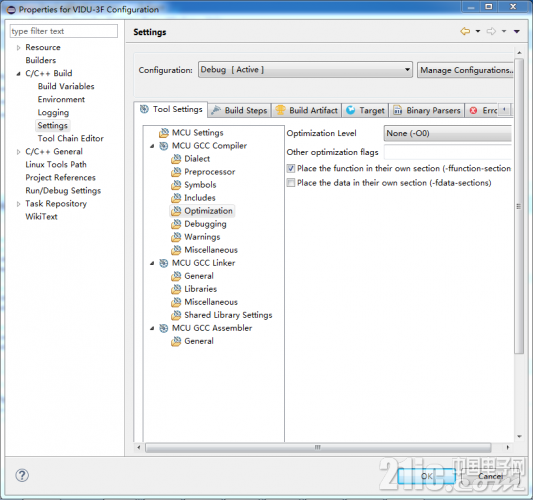The width and height of the screenshot is (533, 500).
Task: Click the MCU Settings tool icon
Action: pyautogui.click(x=164, y=133)
